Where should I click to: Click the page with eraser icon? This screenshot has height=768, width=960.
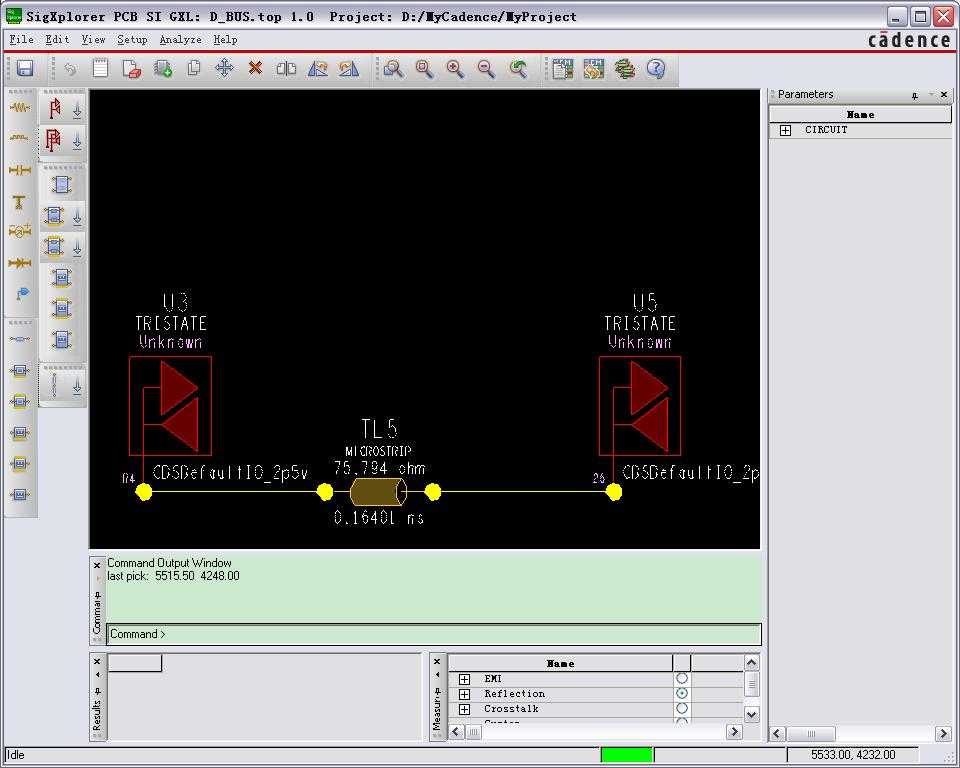coord(131,68)
